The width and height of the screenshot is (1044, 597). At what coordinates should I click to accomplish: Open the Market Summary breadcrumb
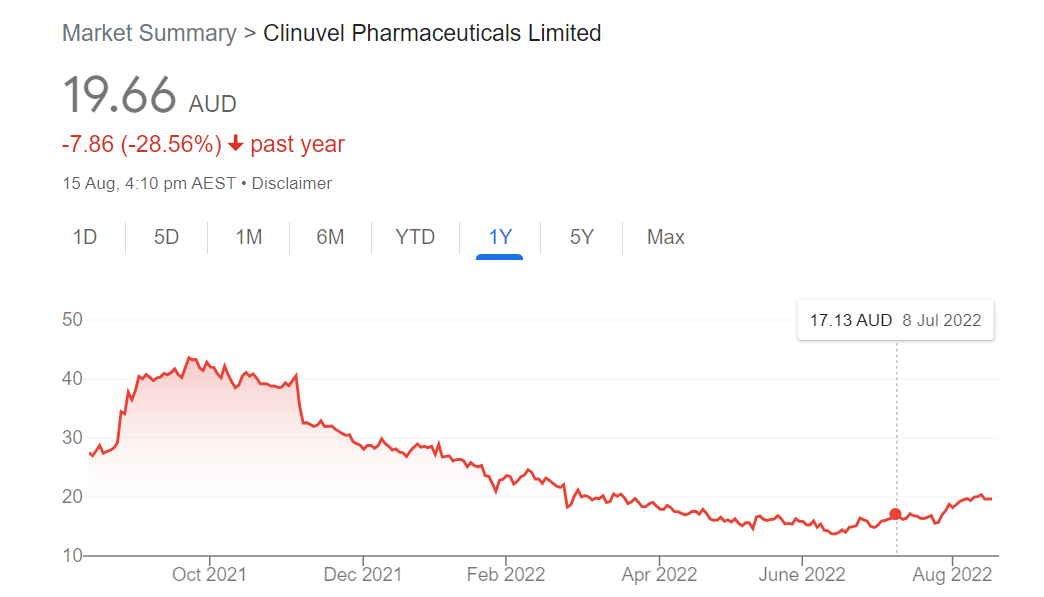point(149,33)
